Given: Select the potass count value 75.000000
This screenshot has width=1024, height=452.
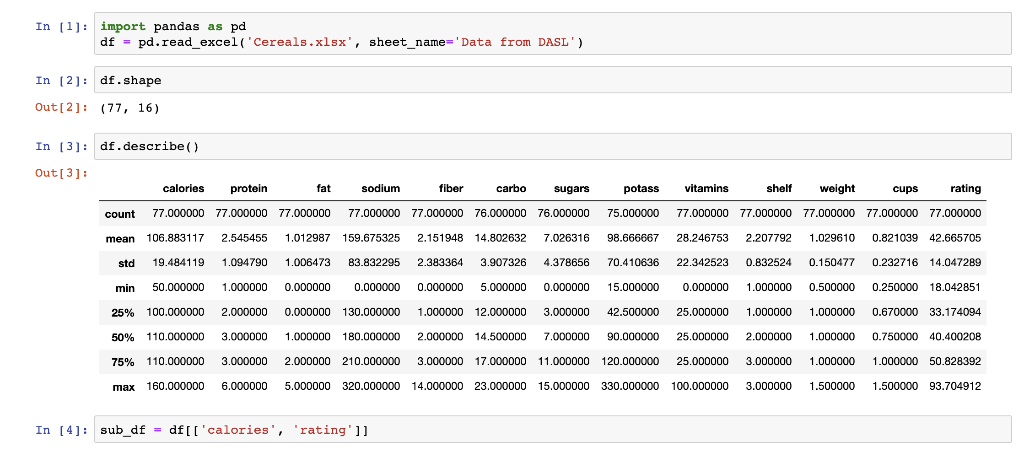Looking at the screenshot, I should 633,213.
